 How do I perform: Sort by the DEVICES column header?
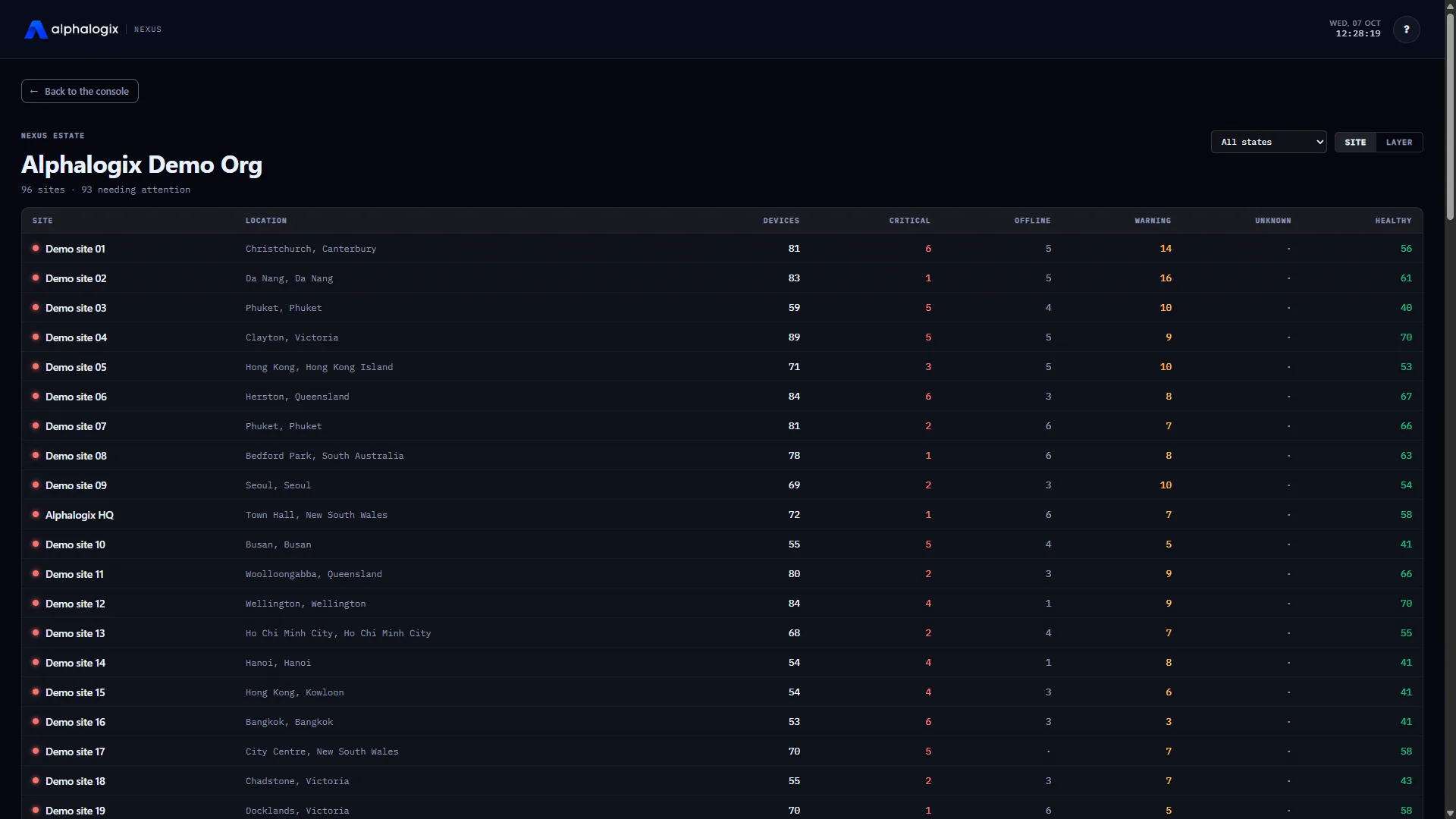pyautogui.click(x=781, y=221)
